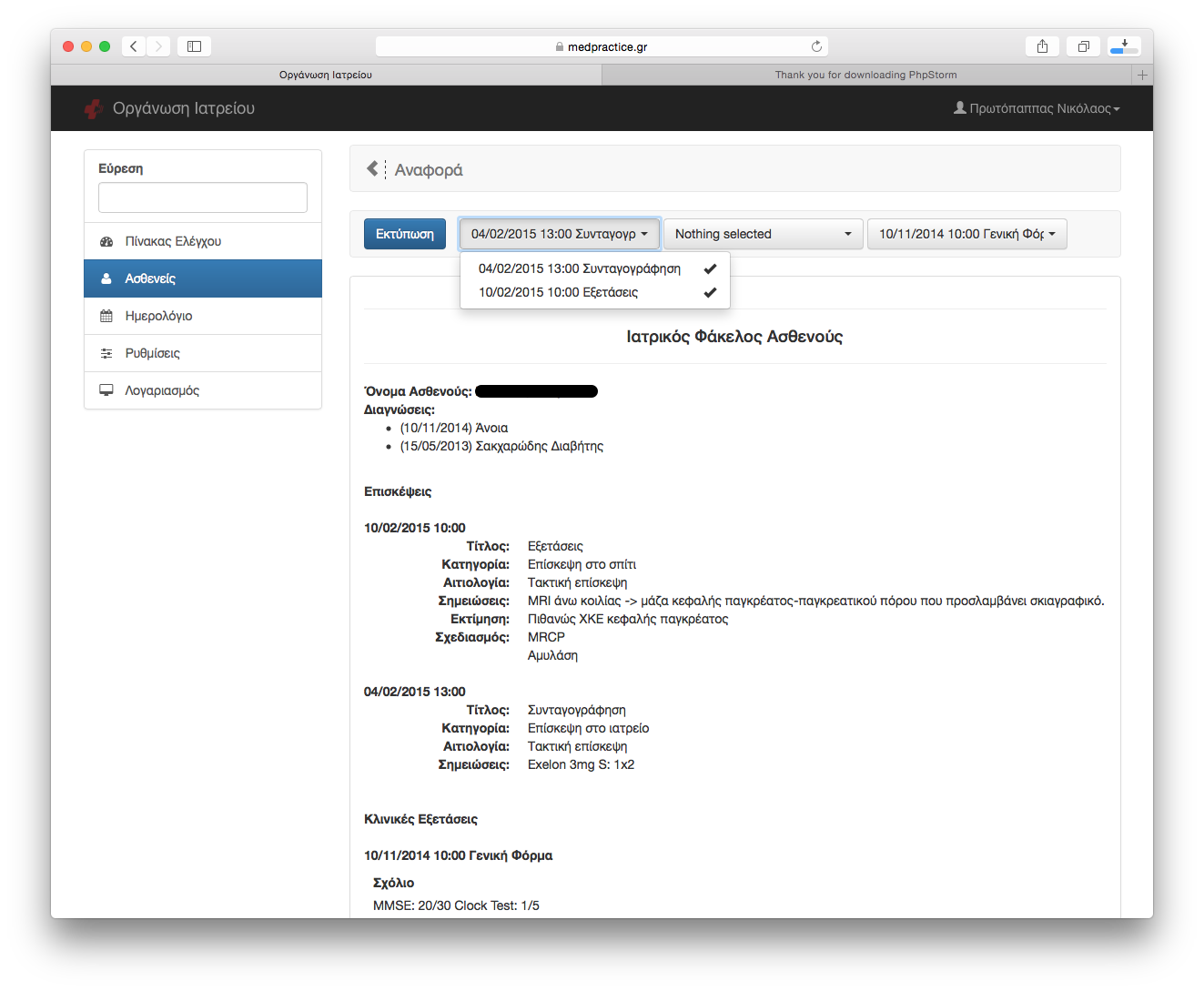Go to Πίνακας Ελέγχου in sidebar
This screenshot has width=1204, height=991.
173,241
